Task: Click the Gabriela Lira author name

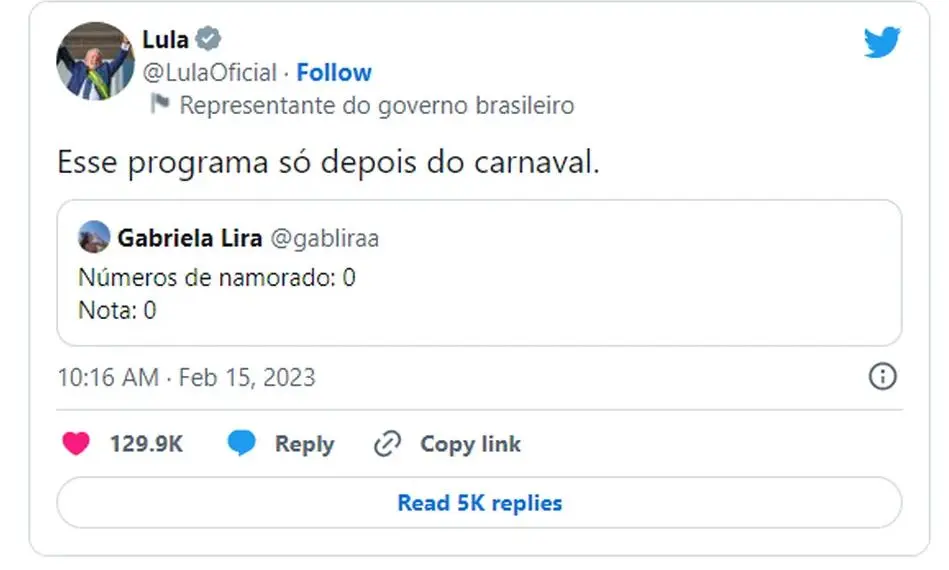Action: click(190, 239)
